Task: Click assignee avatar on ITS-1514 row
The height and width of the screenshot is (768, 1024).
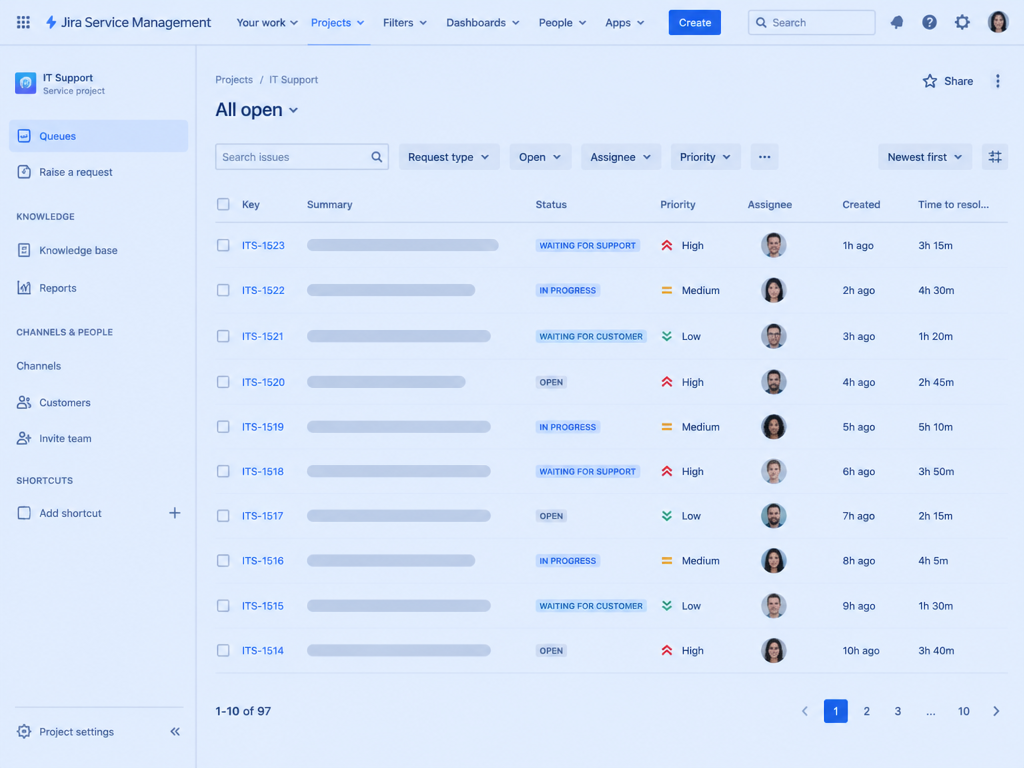Action: tap(773, 650)
